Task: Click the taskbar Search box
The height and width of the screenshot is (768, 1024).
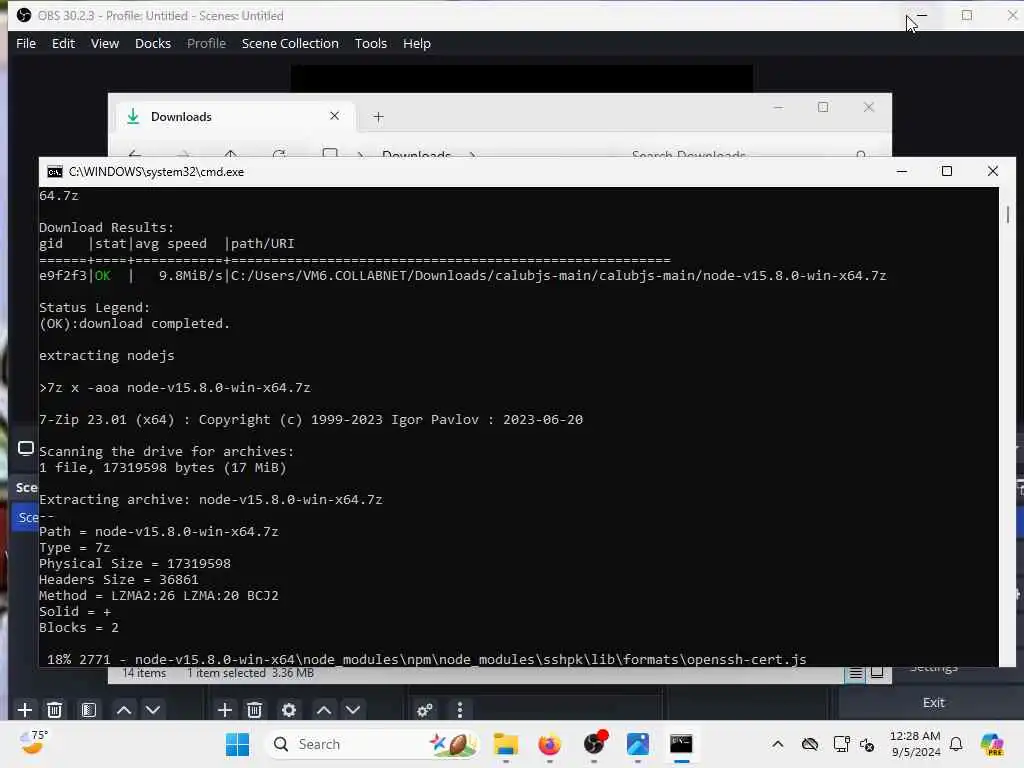Action: click(372, 744)
